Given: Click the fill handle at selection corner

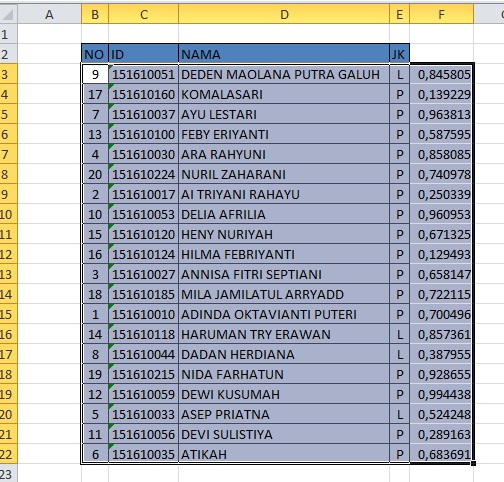Looking at the screenshot, I should (473, 463).
